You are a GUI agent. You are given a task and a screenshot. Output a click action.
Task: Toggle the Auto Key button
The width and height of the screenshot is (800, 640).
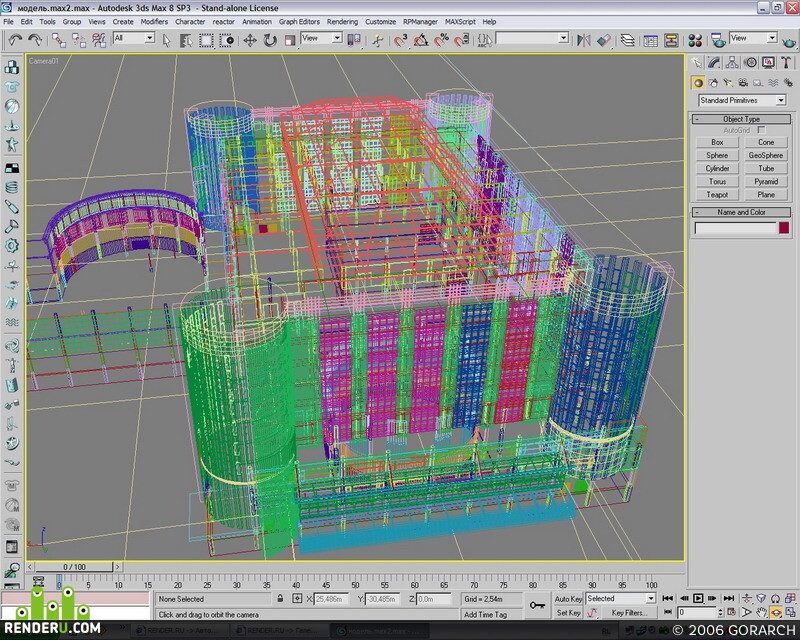point(568,599)
